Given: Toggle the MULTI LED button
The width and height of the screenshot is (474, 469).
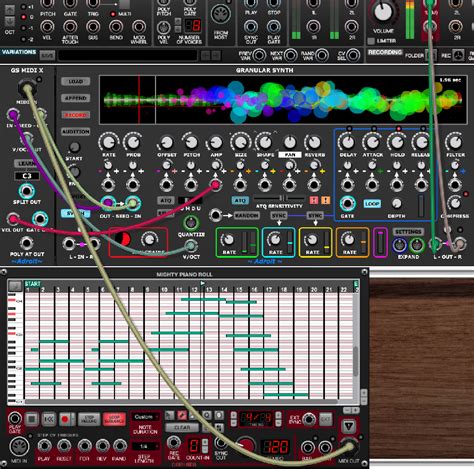Looking at the screenshot, I should [x=113, y=14].
